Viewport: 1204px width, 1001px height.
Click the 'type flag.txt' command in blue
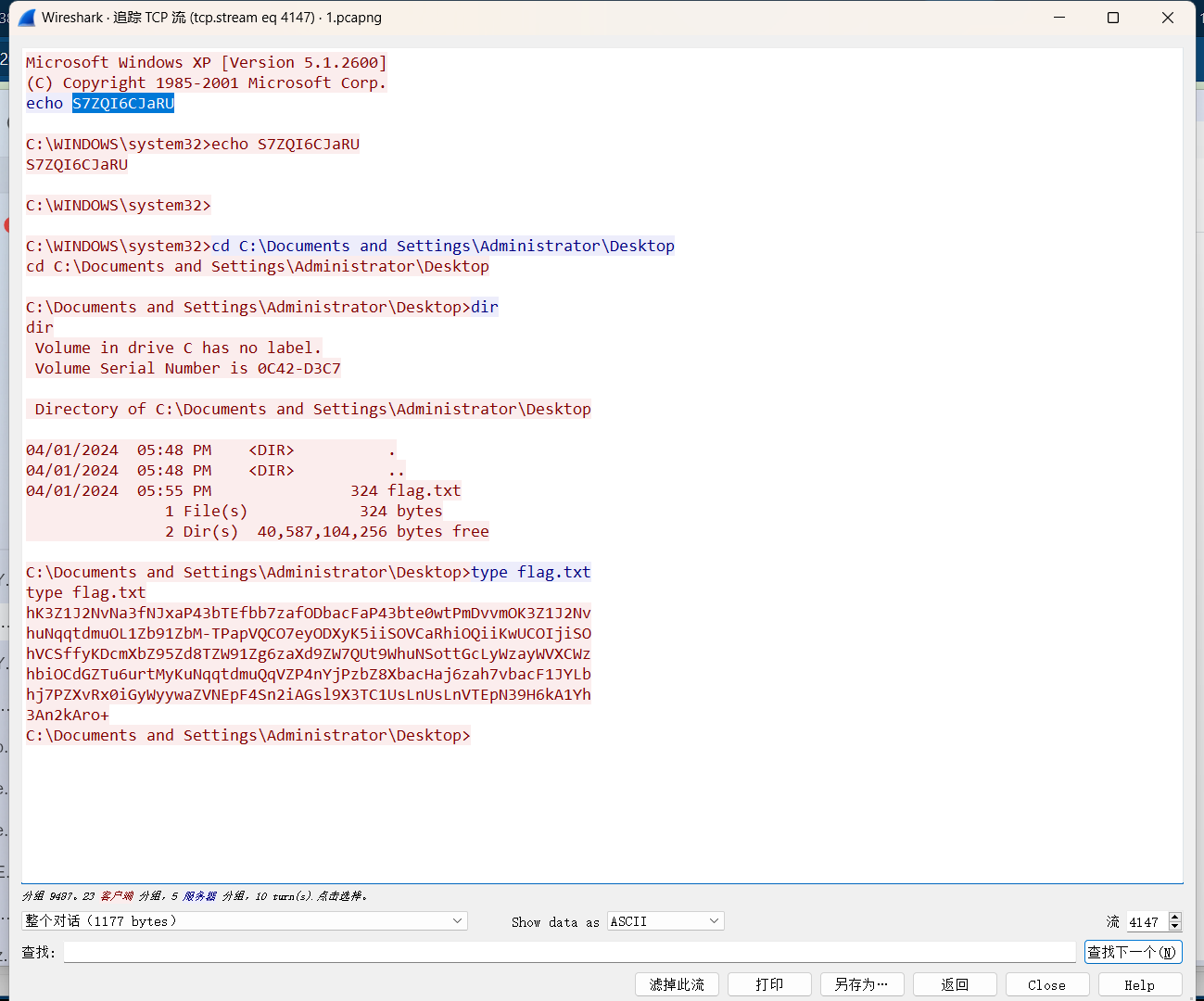(x=531, y=572)
